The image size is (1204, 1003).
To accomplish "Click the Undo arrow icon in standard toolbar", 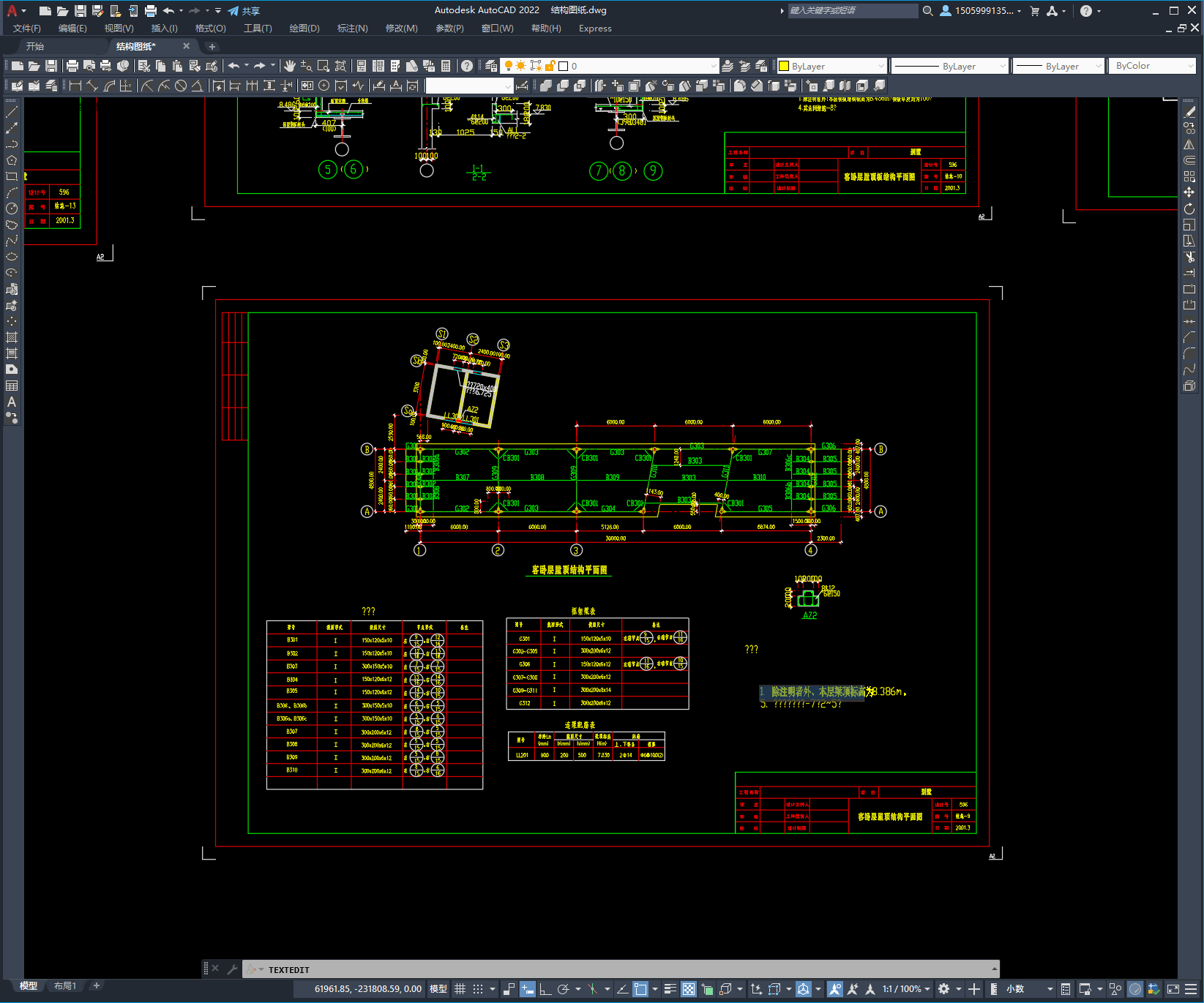I will (233, 66).
